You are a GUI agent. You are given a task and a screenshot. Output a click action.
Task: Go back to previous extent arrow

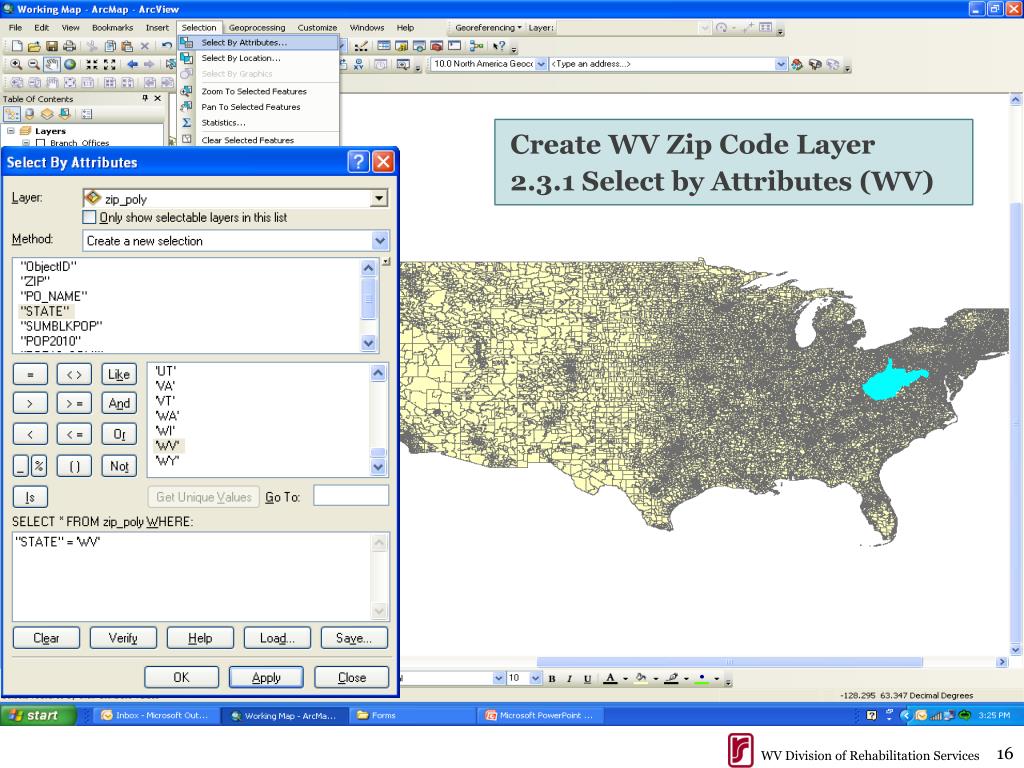tap(133, 64)
